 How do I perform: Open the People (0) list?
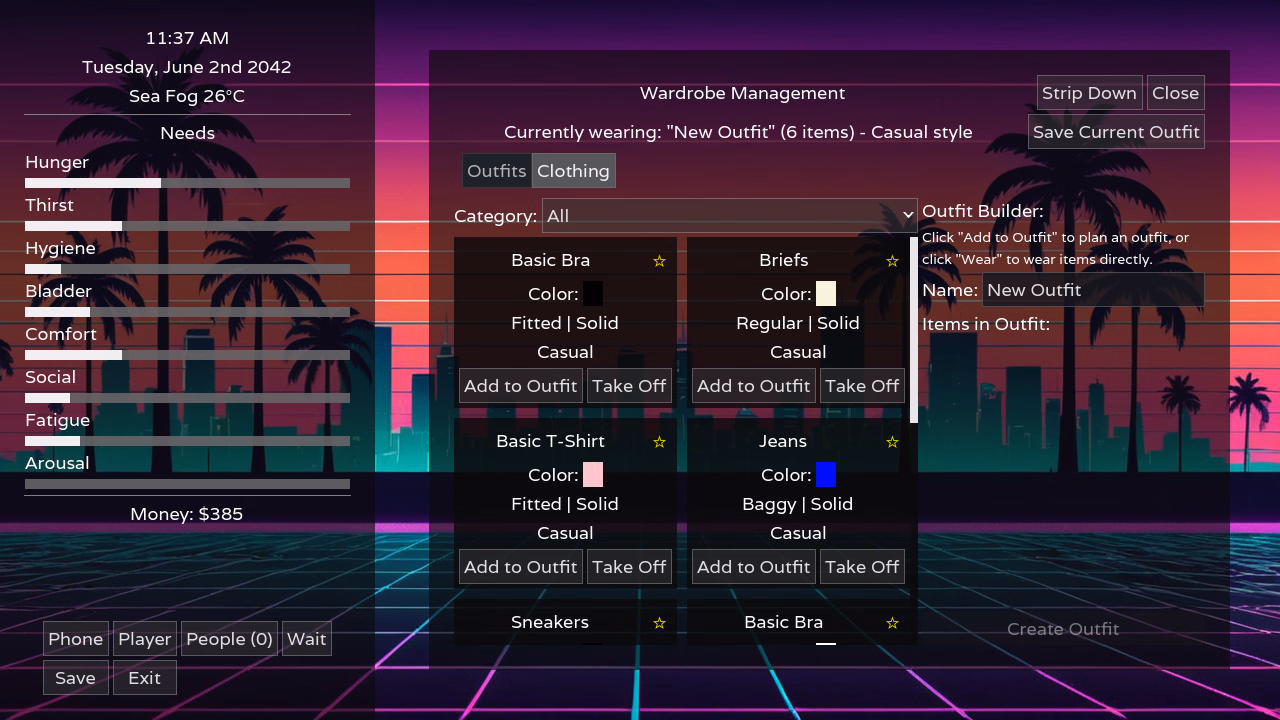click(x=229, y=639)
